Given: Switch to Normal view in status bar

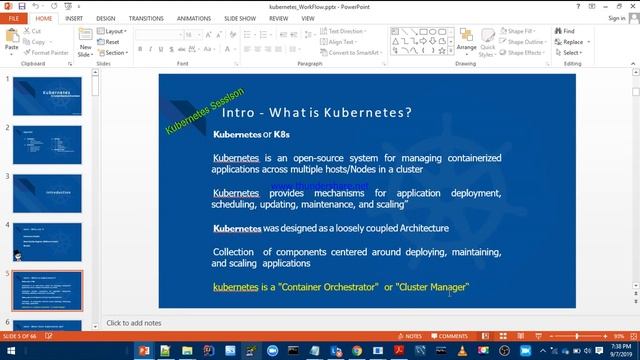Looking at the screenshot, I should [x=485, y=336].
